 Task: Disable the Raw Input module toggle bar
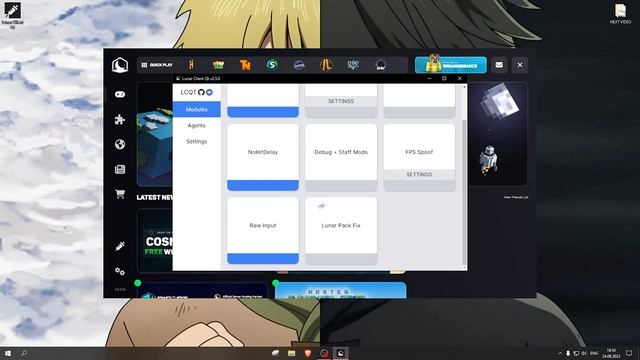(263, 258)
